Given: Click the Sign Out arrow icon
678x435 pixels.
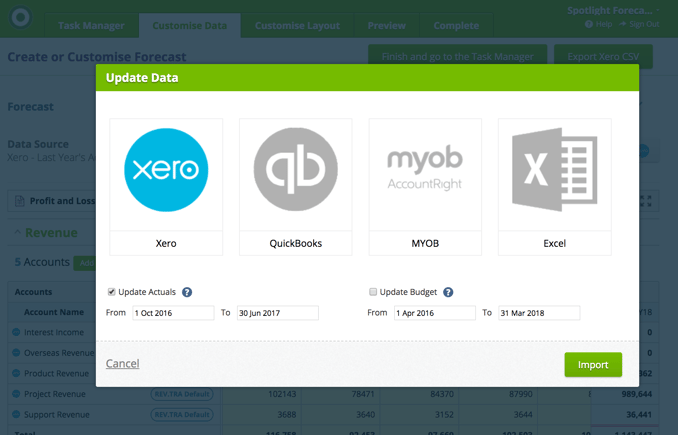Looking at the screenshot, I should (x=622, y=24).
